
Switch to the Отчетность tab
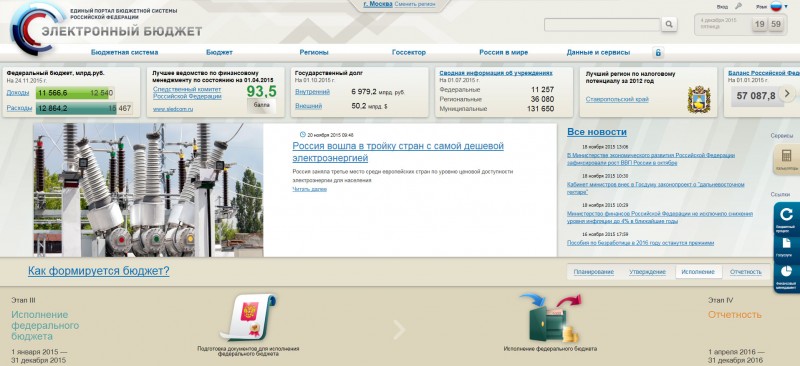(x=745, y=272)
